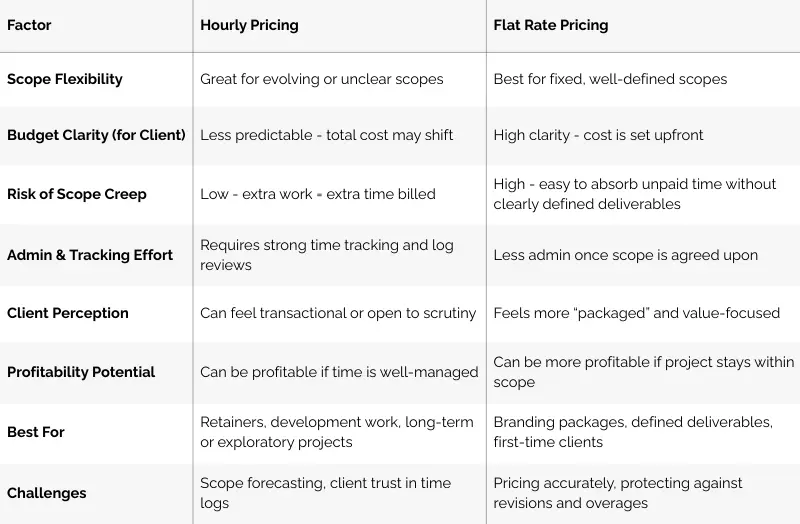800x524 pixels.
Task: Select 'High clarity - cost is set upfront' text
Action: (598, 135)
